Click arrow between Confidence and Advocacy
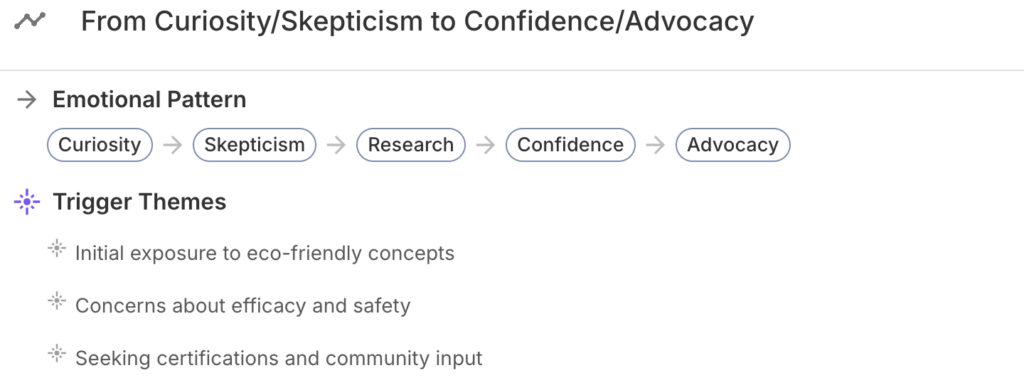This screenshot has width=1024, height=385. pyautogui.click(x=655, y=145)
